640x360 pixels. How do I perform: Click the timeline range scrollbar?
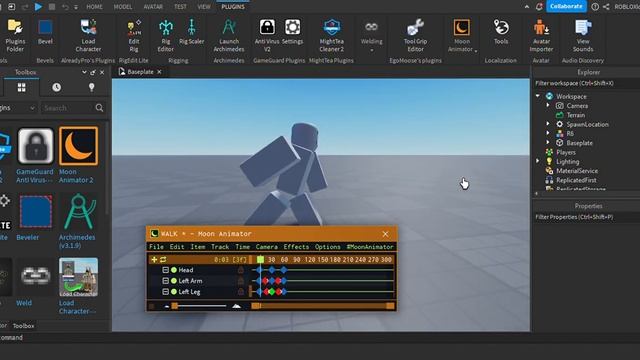(323, 306)
